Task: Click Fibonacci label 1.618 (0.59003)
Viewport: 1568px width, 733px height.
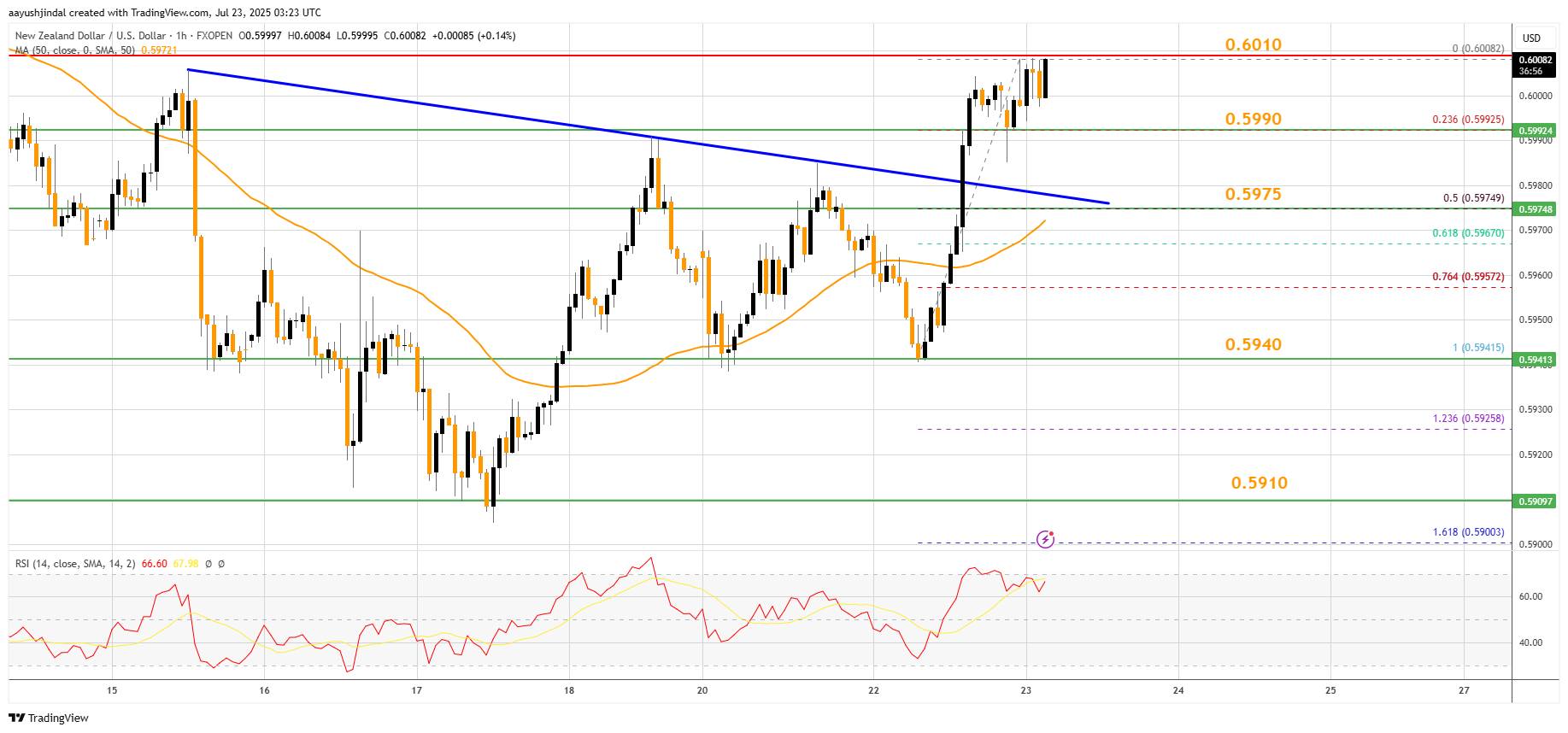Action: pyautogui.click(x=1468, y=532)
